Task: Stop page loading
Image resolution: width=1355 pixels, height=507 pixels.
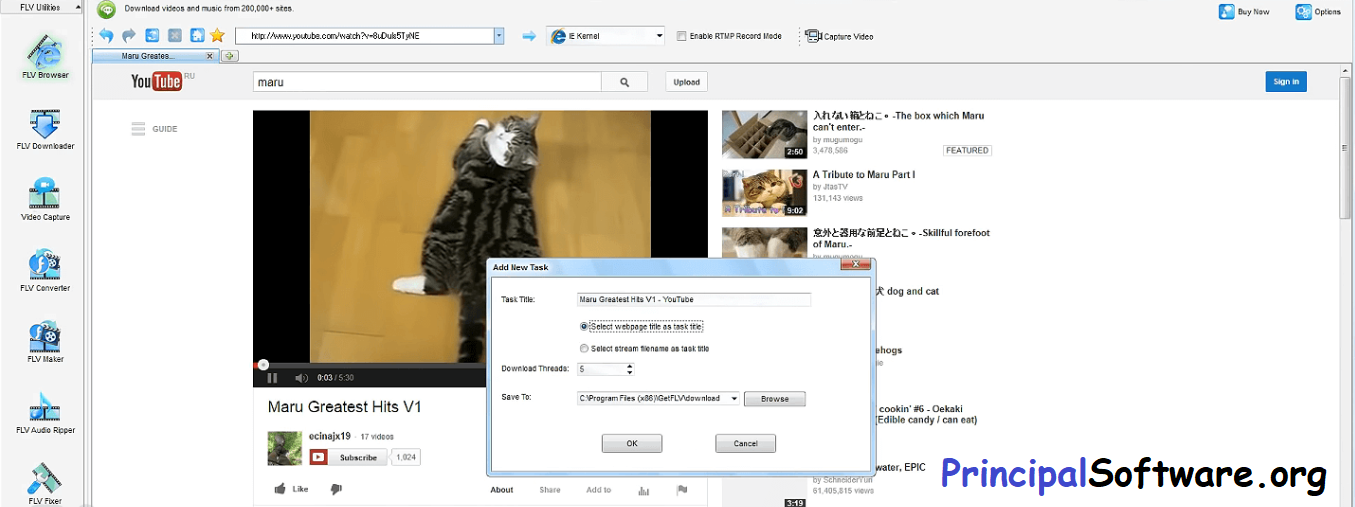Action: tap(175, 36)
